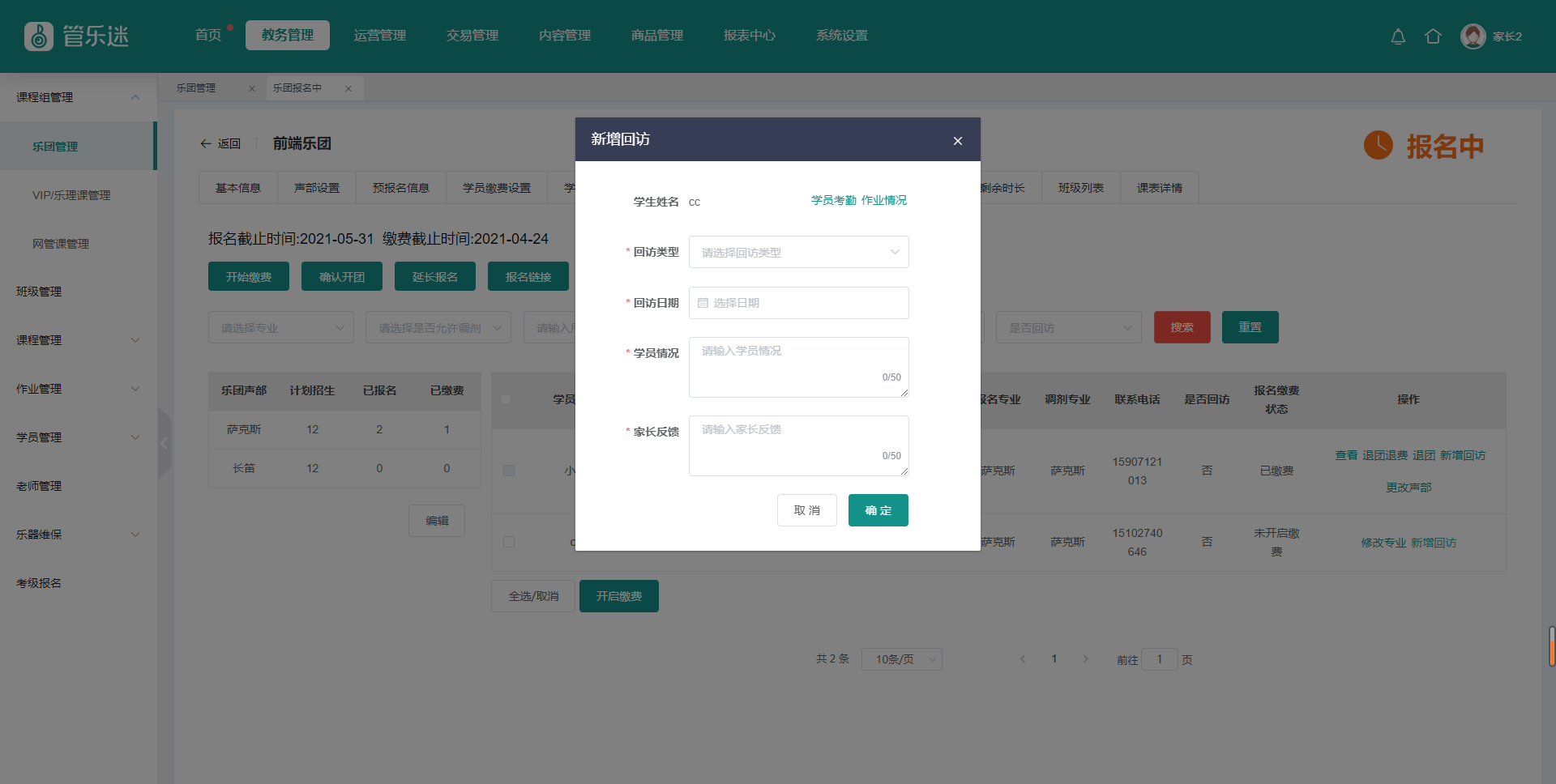This screenshot has width=1556, height=784.
Task: Open the 是否回访 filter dropdown
Action: (x=1068, y=328)
